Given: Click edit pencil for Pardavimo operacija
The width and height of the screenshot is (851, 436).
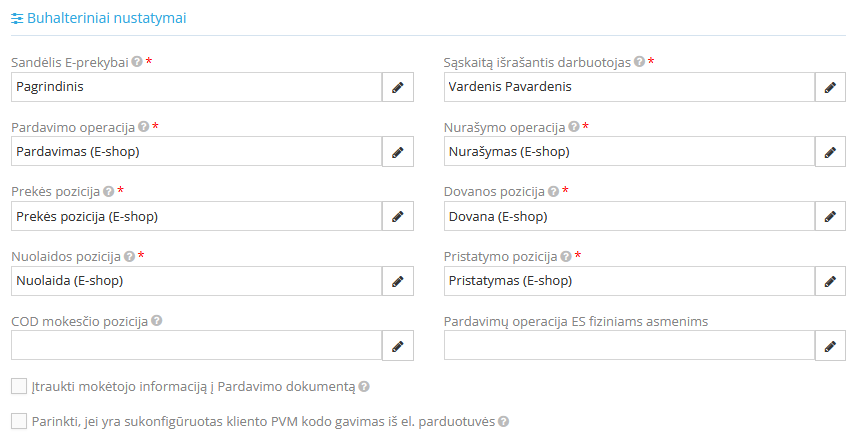Looking at the screenshot, I should [x=397, y=152].
